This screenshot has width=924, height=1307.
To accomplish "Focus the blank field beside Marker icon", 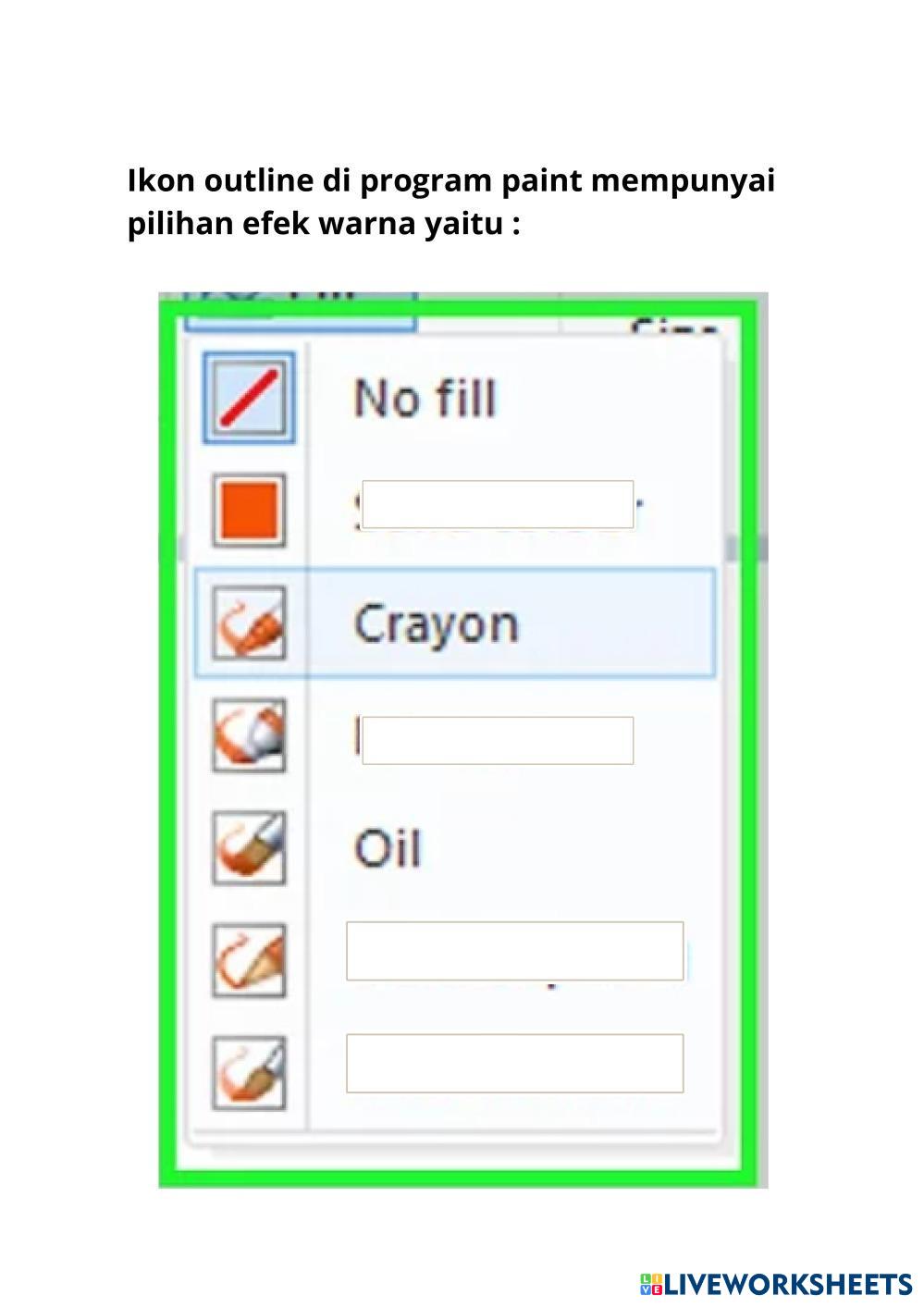I will (x=498, y=740).
